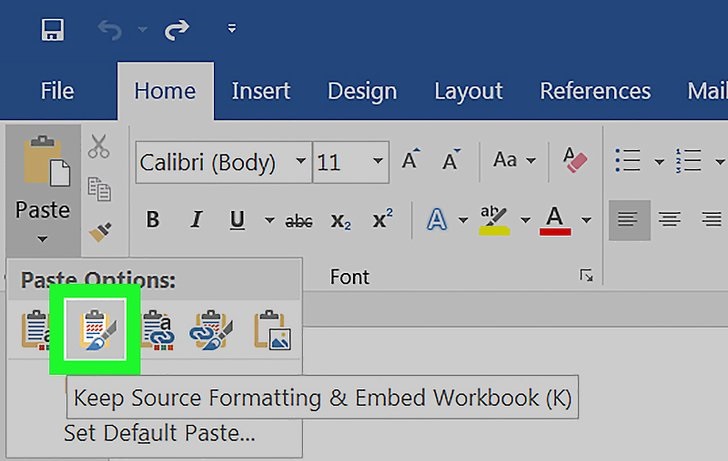Image resolution: width=728 pixels, height=461 pixels.
Task: Click the Undo arrow icon
Action: pyautogui.click(x=110, y=31)
